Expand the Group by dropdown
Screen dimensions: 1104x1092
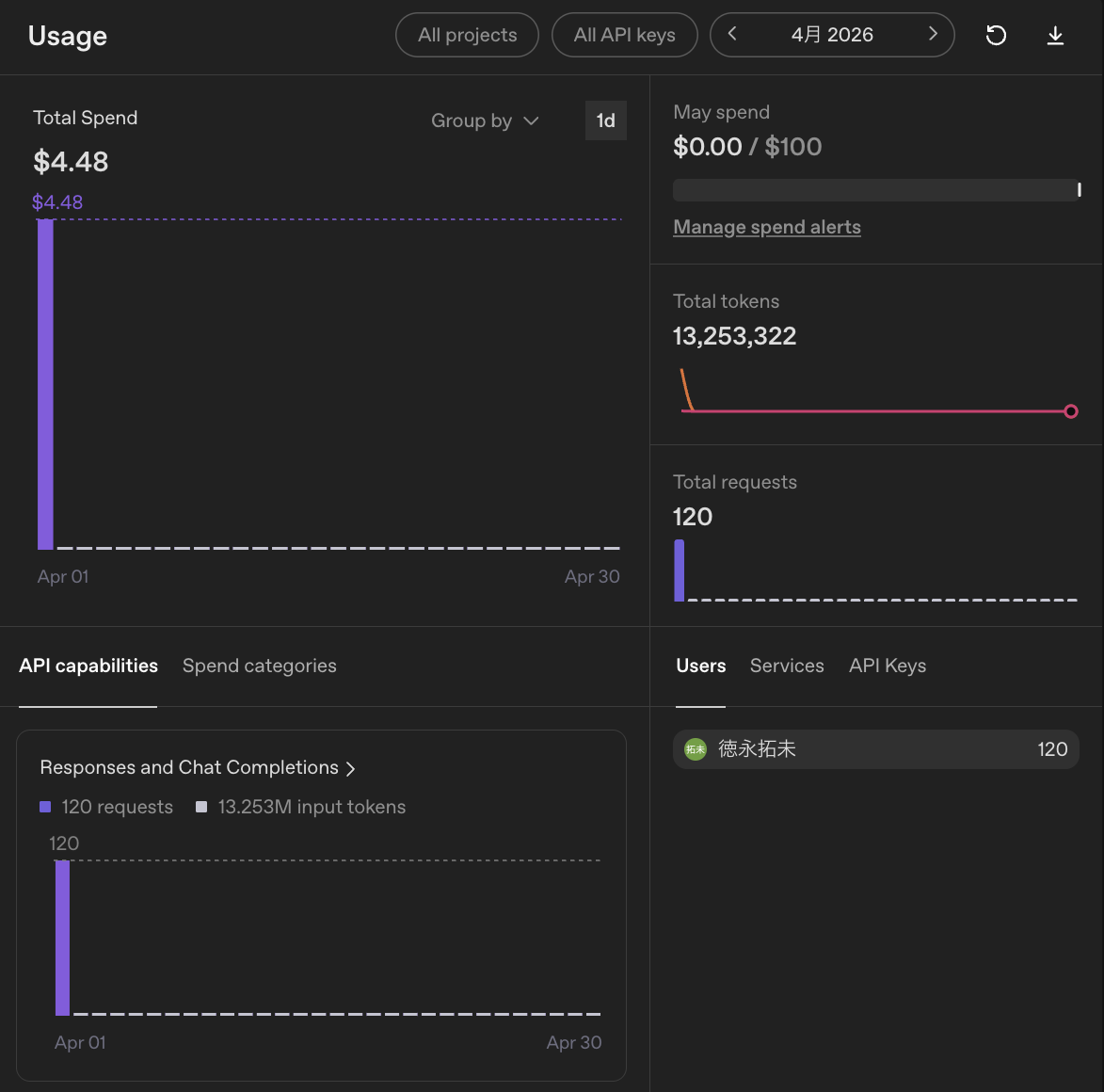pyautogui.click(x=485, y=121)
